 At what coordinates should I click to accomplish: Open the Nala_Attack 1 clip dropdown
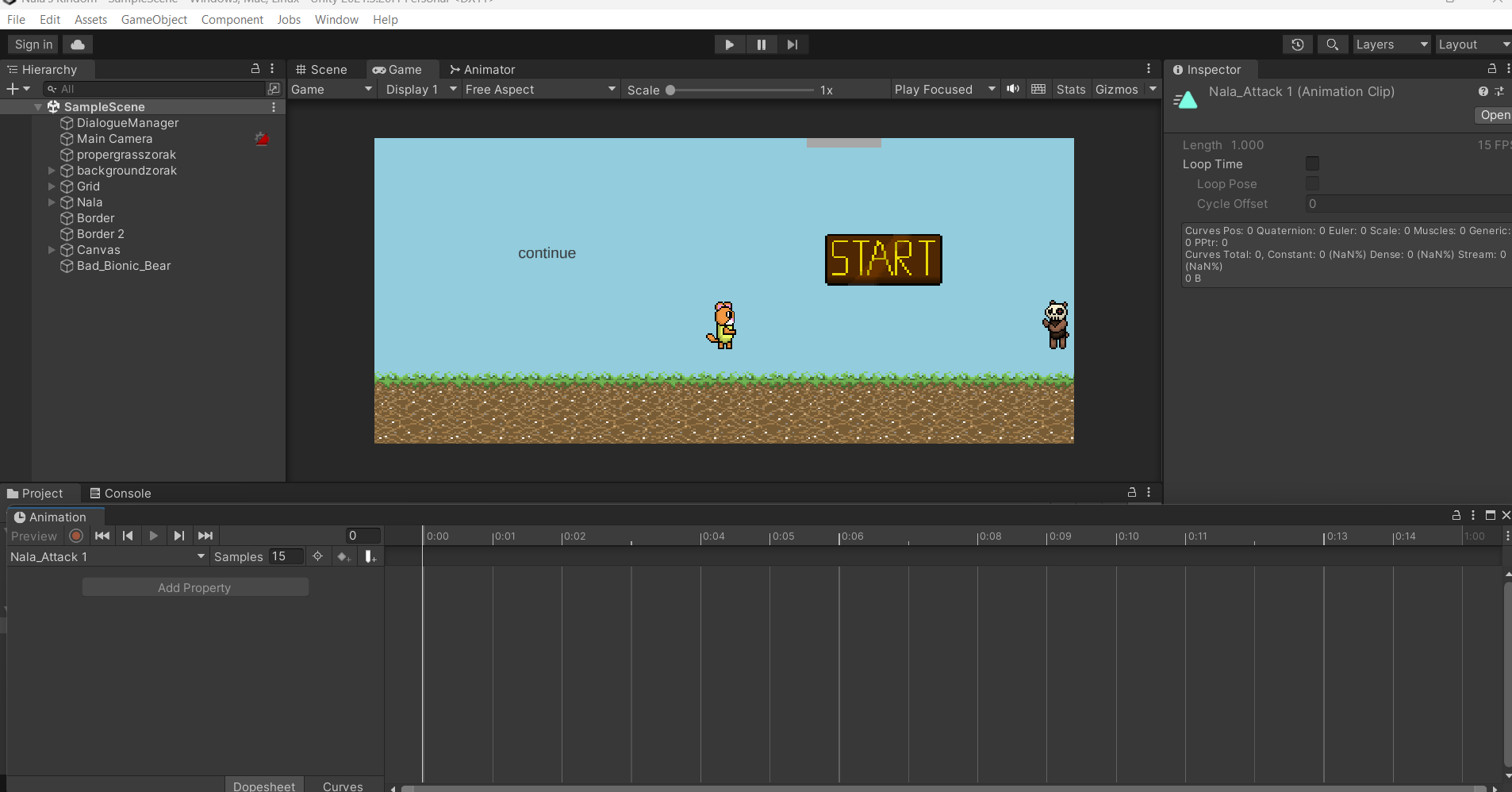click(x=107, y=557)
